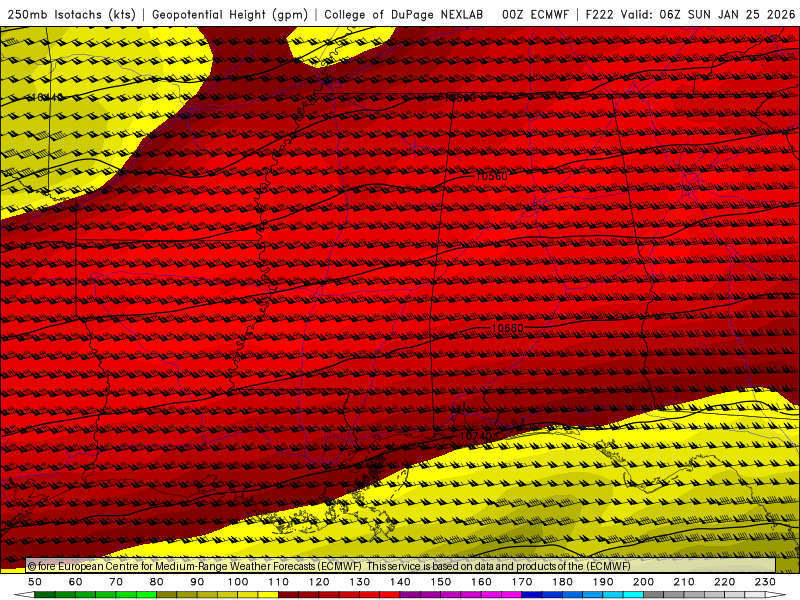Click the 230 value on the color scale

click(765, 582)
